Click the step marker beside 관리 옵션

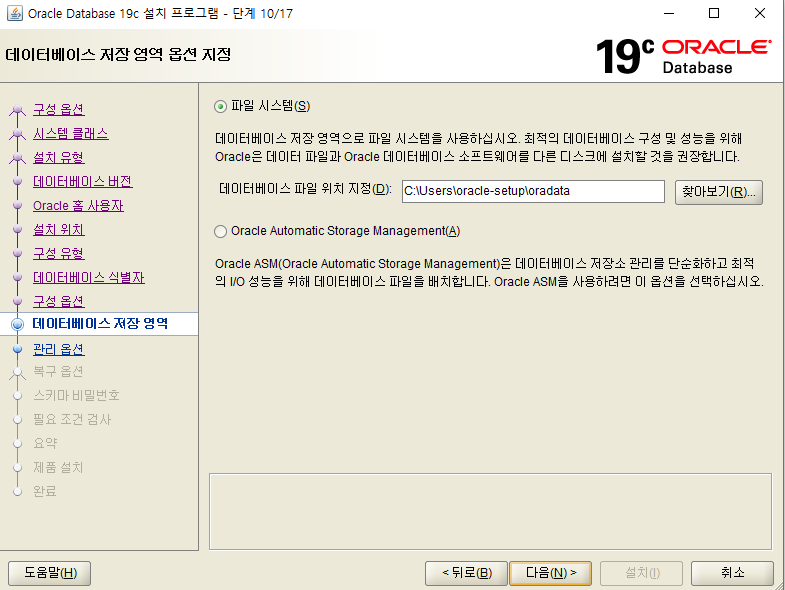click(x=18, y=349)
